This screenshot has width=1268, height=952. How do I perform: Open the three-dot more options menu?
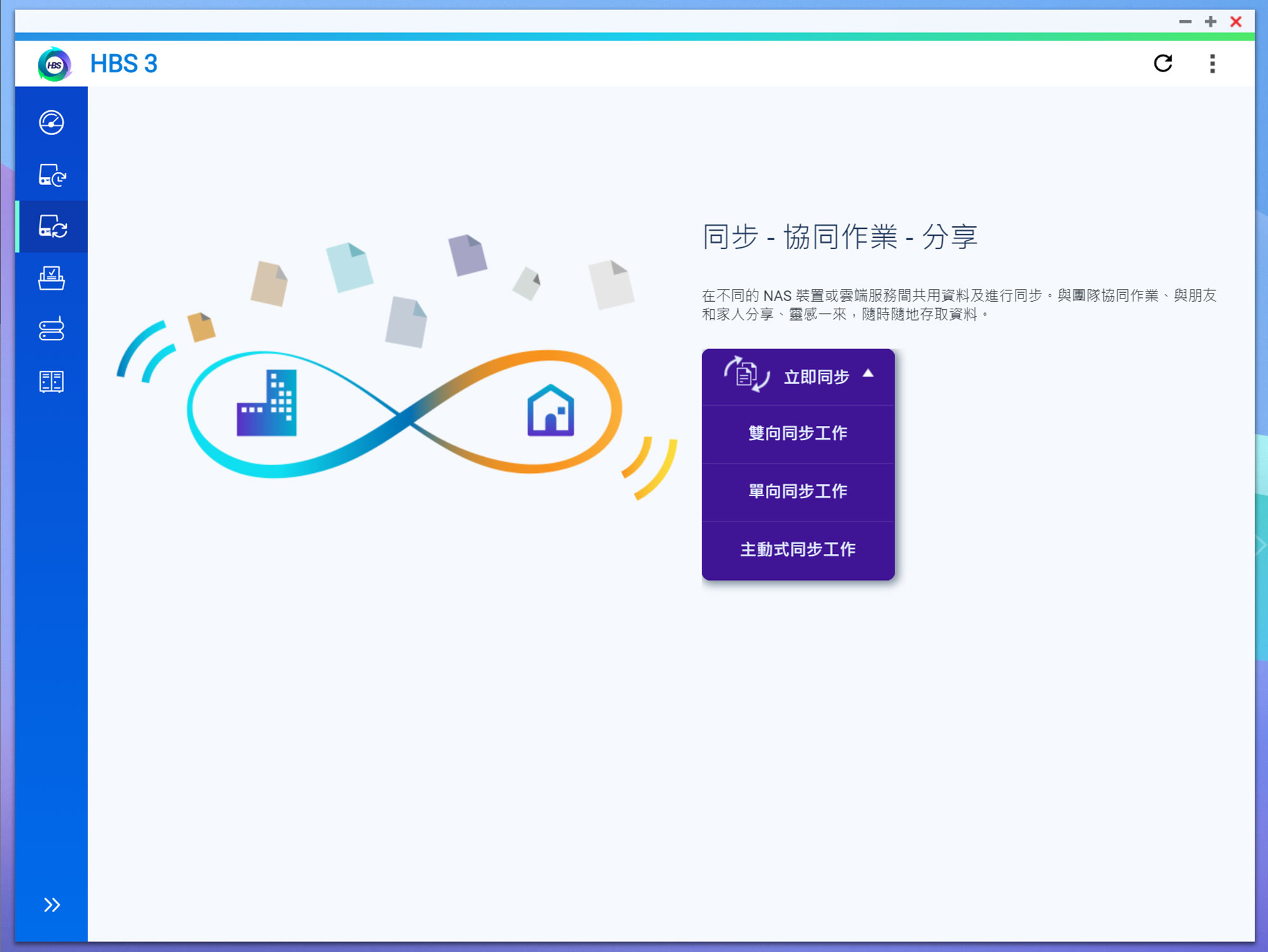tap(1212, 63)
